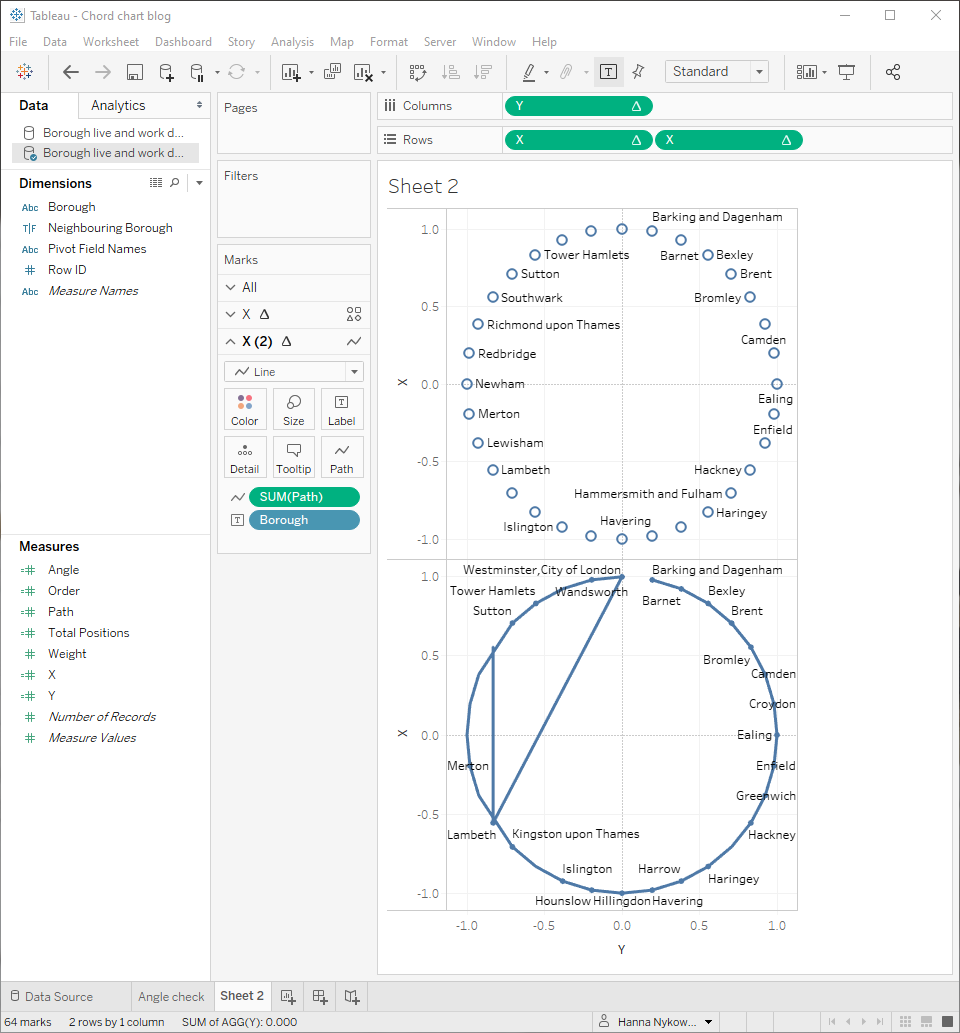The width and height of the screenshot is (960, 1033).
Task: Click the Clear Sheet icon
Action: point(363,72)
